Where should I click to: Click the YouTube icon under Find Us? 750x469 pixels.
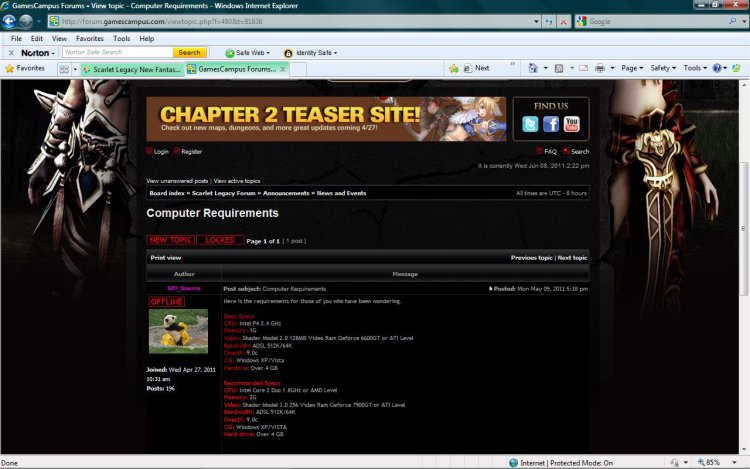[x=572, y=124]
